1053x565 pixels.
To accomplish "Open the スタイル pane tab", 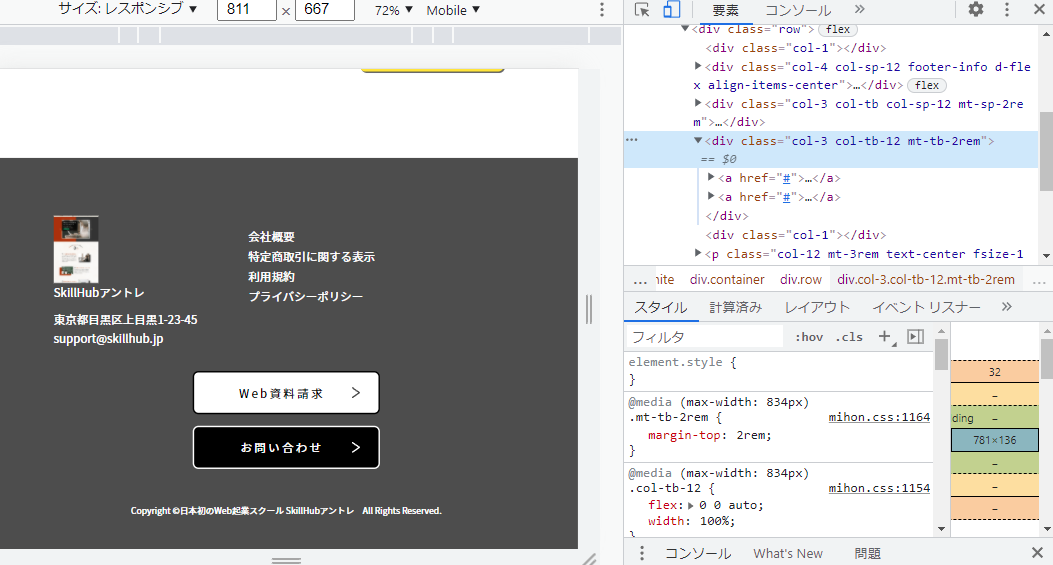I will pos(660,307).
